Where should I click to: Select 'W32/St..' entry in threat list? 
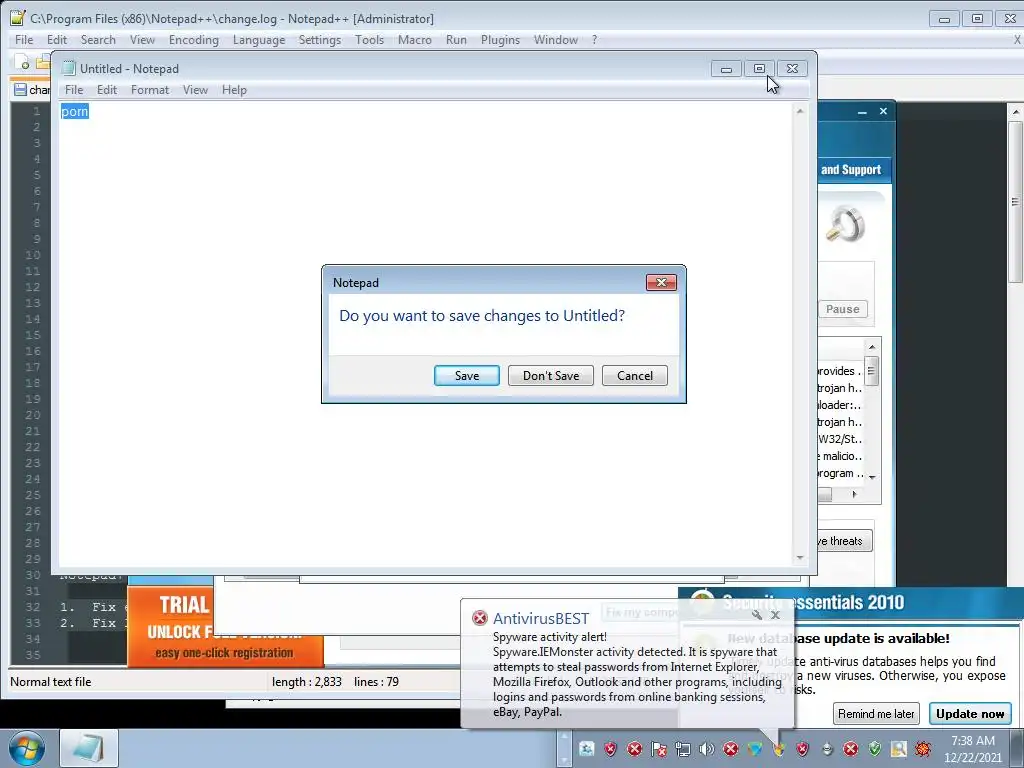tap(840, 439)
